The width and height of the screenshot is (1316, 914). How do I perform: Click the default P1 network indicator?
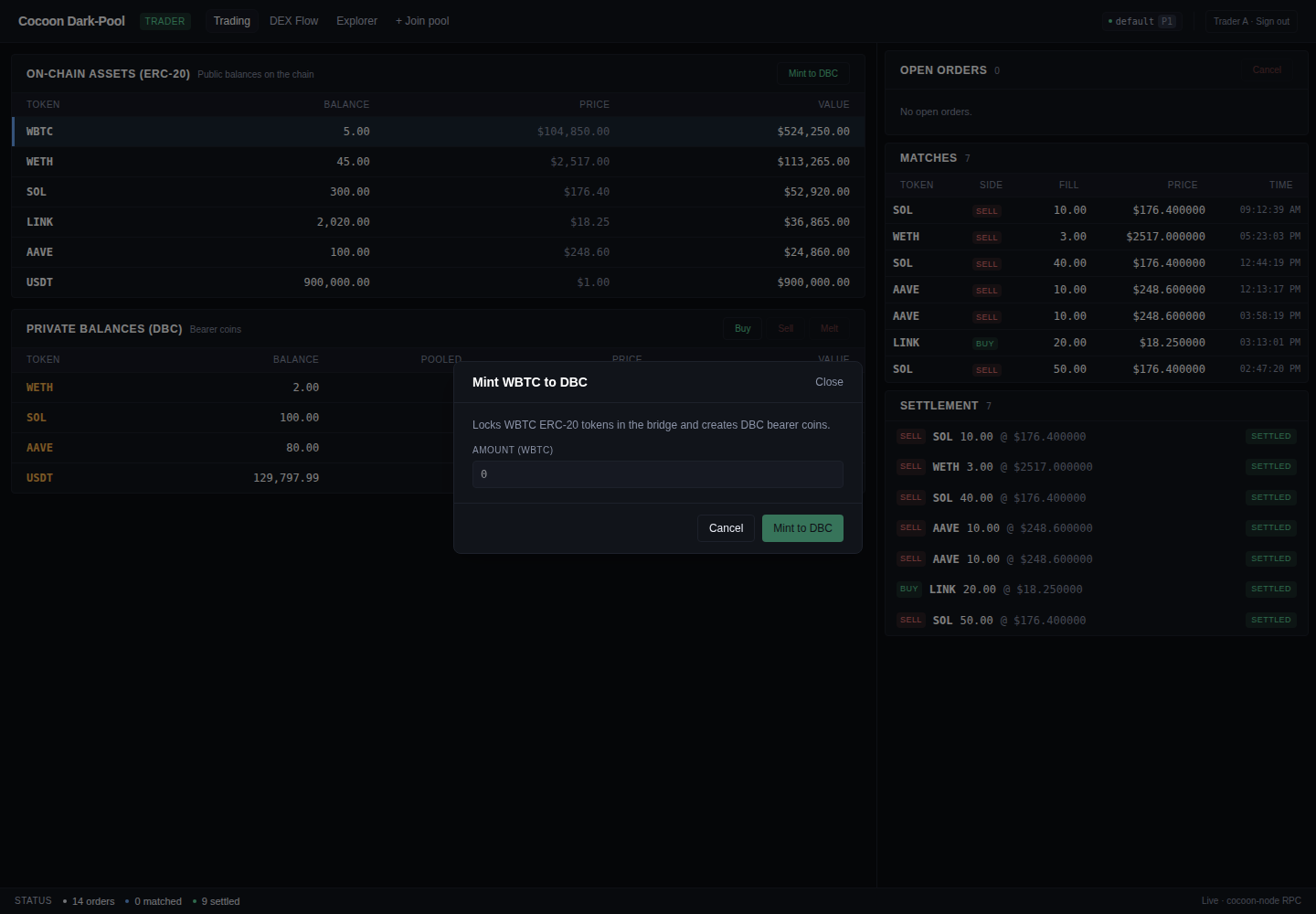(1141, 21)
